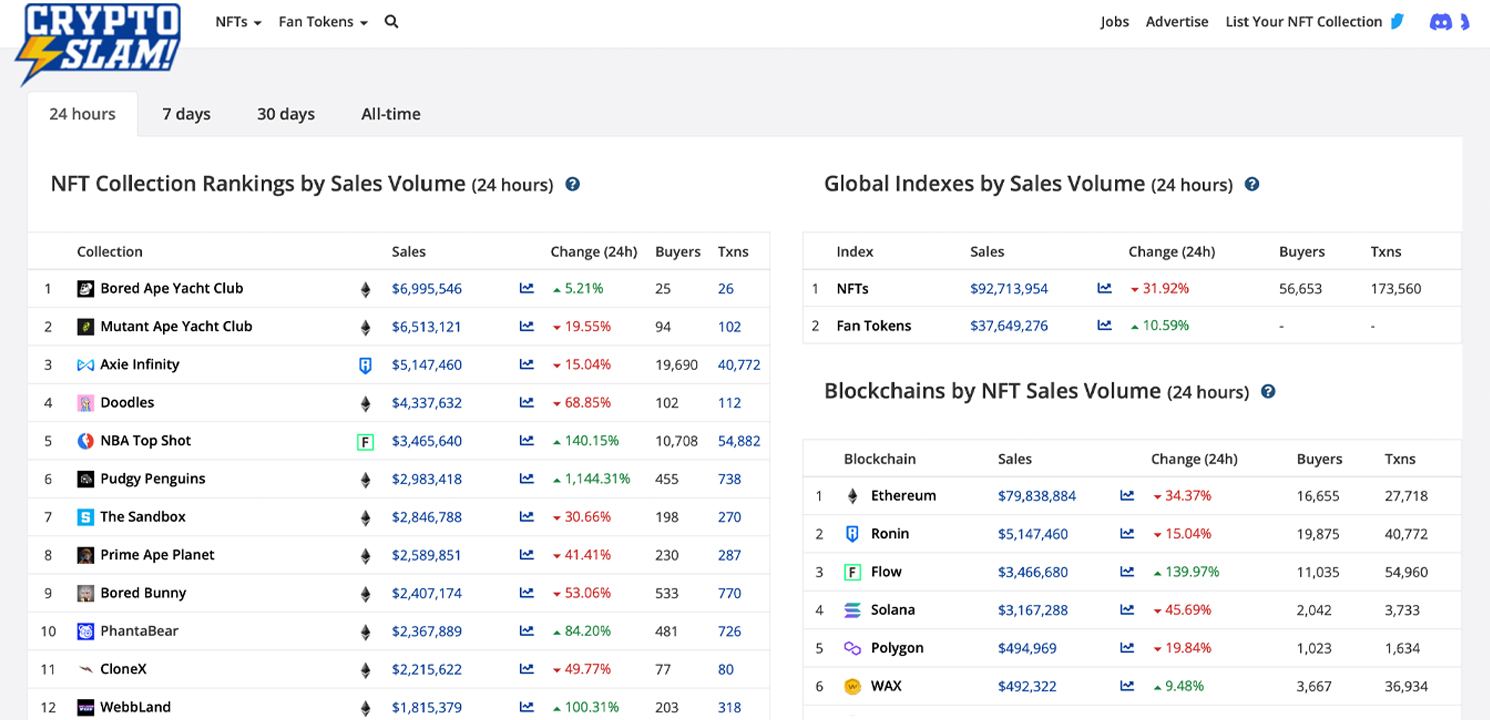Open the Twitter bird icon
This screenshot has height=720, width=1490.
tap(1398, 21)
